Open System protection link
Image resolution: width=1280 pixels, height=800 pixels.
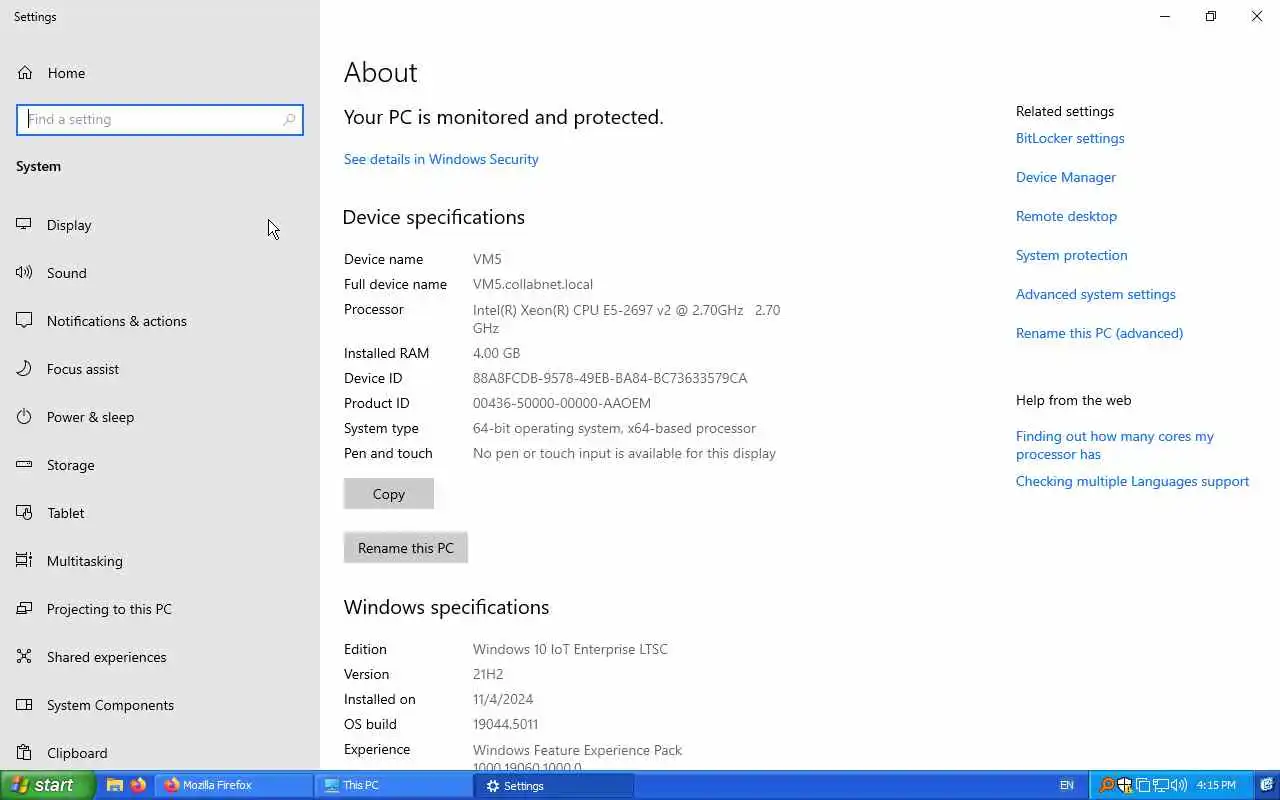(1071, 255)
